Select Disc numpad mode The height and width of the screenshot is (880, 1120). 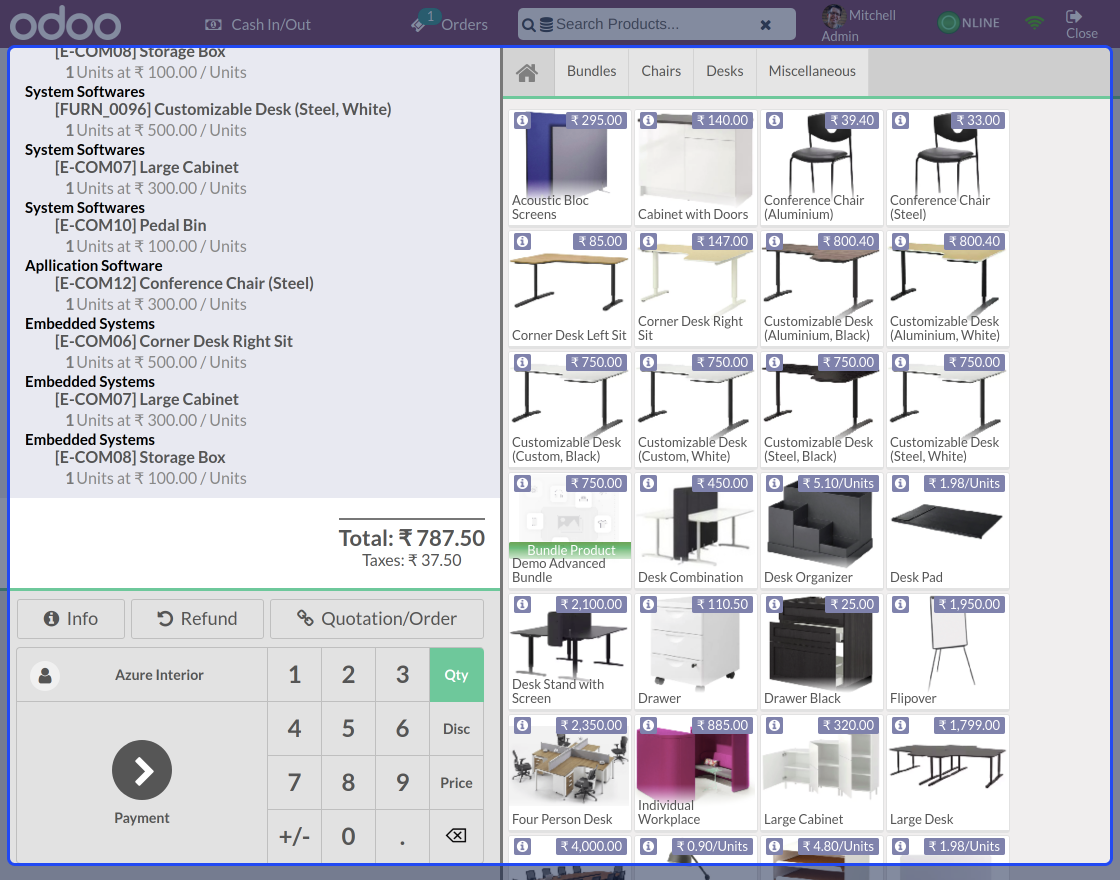[x=456, y=729]
